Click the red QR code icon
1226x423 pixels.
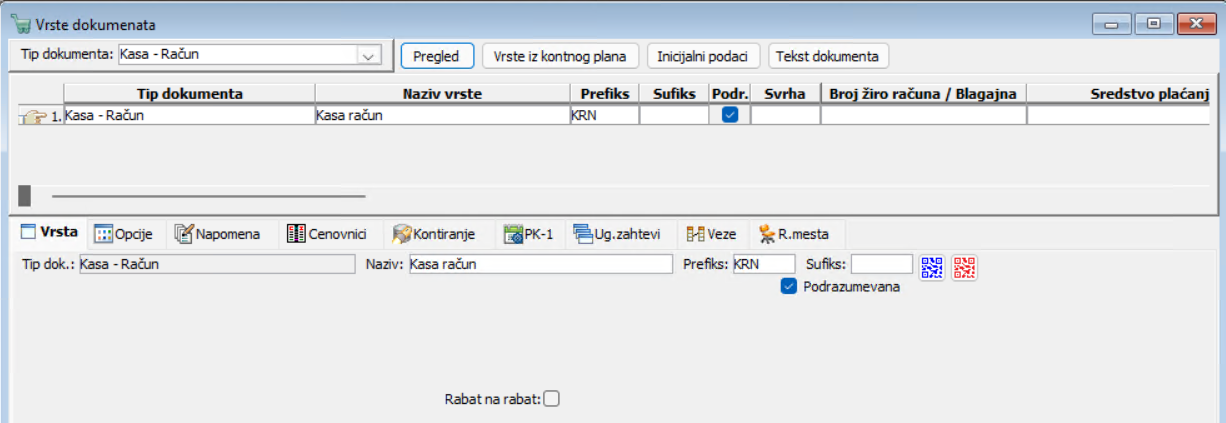point(964,267)
